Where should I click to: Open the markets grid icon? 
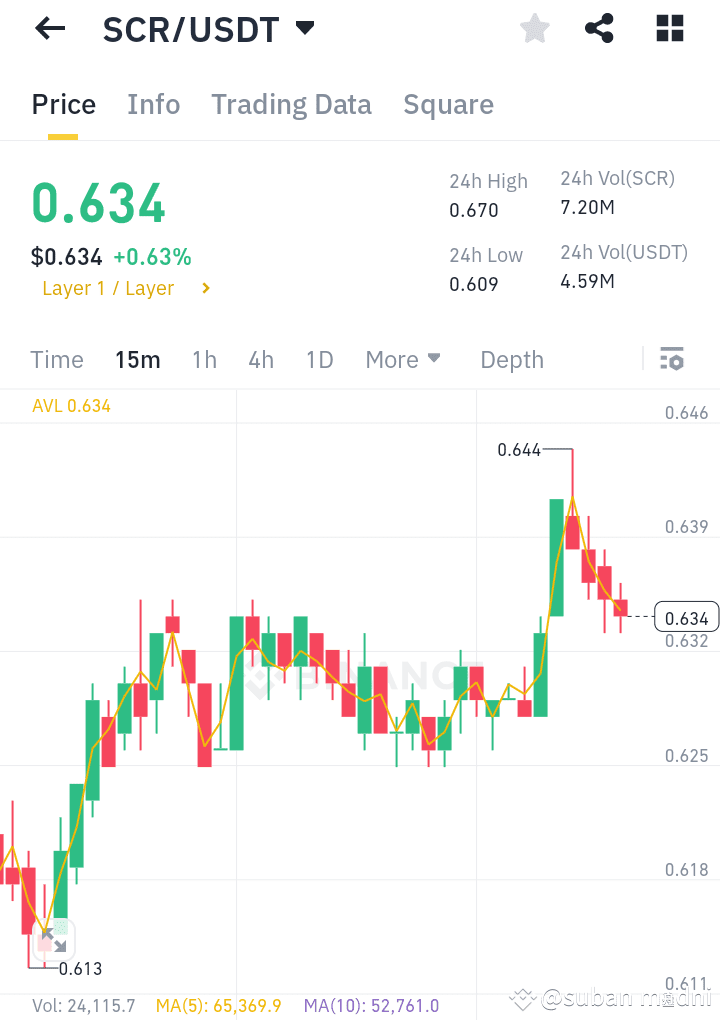[668, 28]
